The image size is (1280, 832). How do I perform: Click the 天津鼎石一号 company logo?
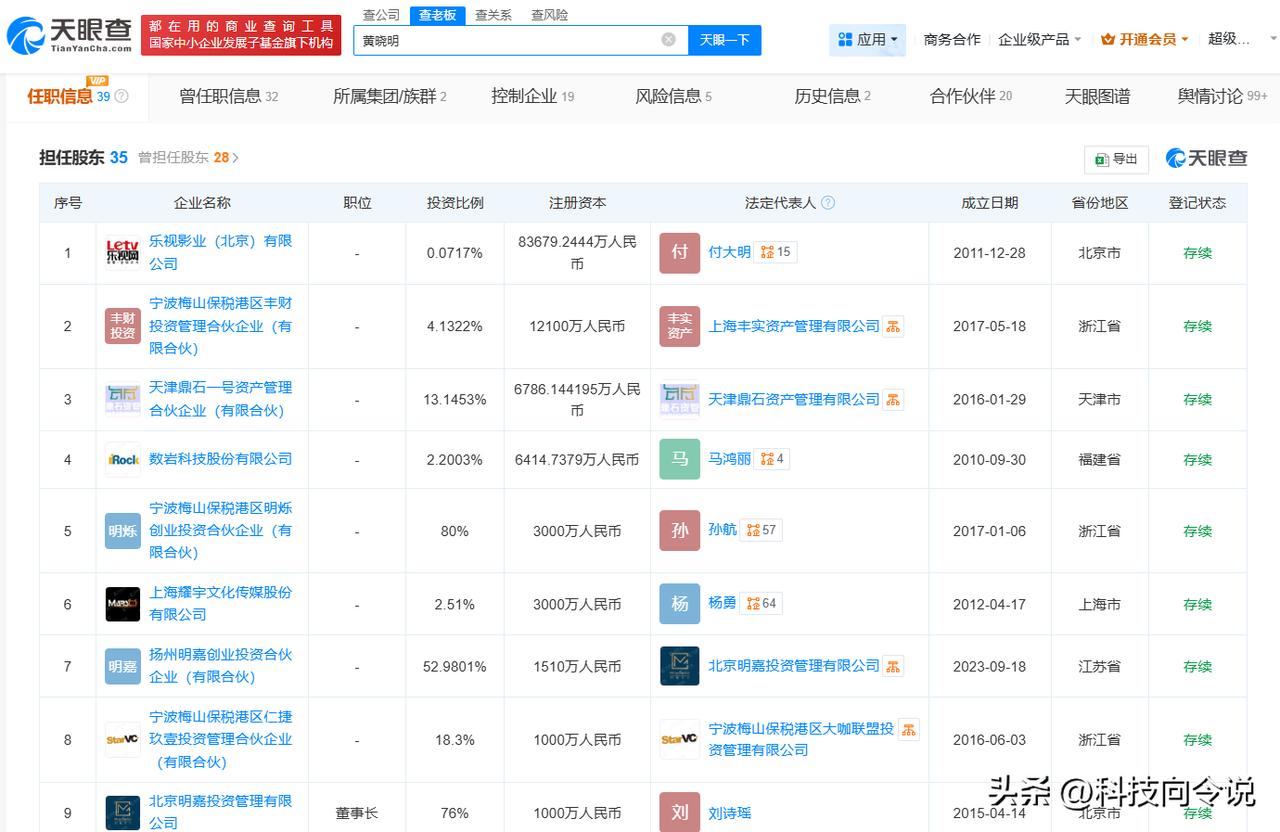click(x=123, y=399)
